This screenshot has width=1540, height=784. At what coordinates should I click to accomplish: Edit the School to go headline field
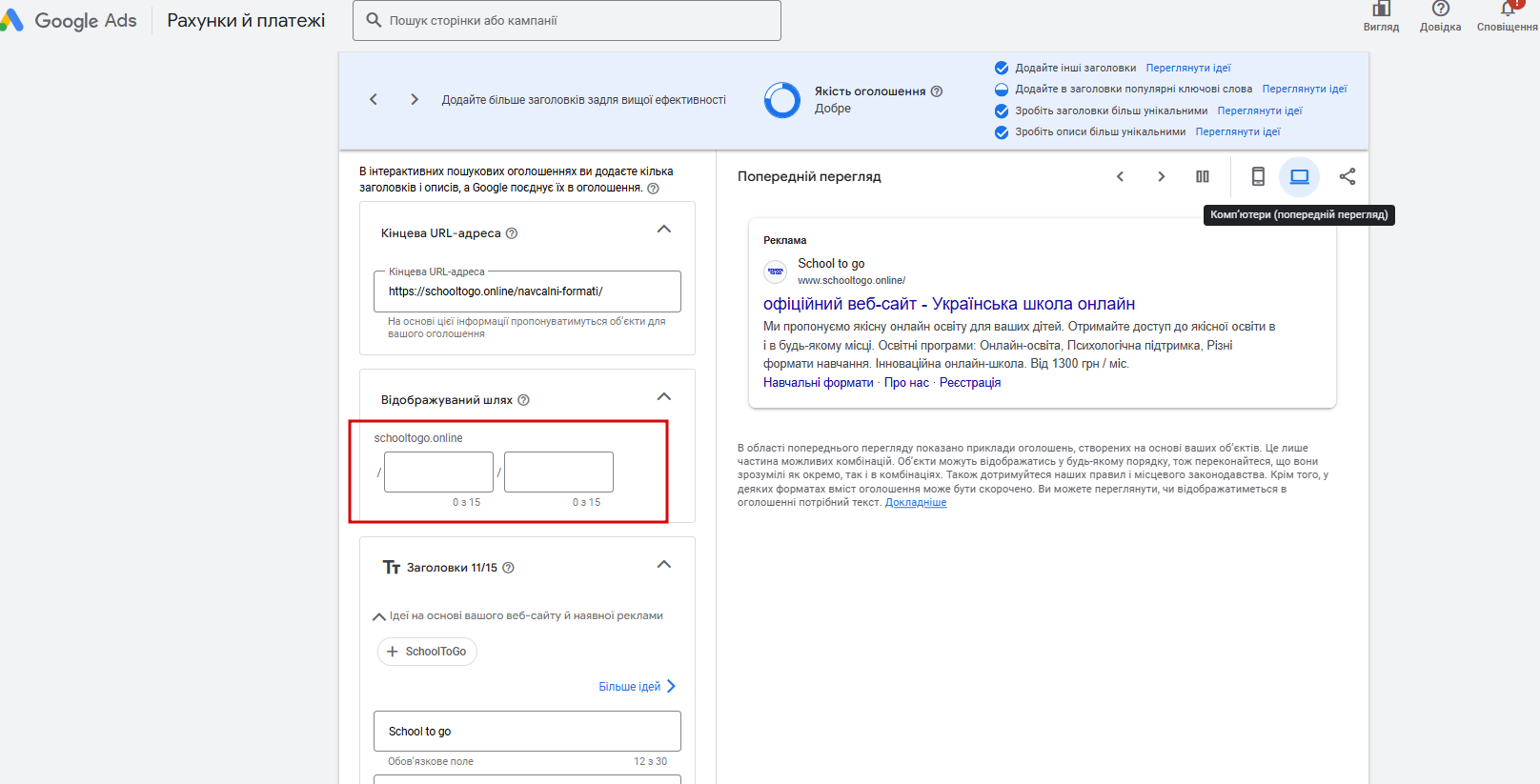pyautogui.click(x=527, y=732)
